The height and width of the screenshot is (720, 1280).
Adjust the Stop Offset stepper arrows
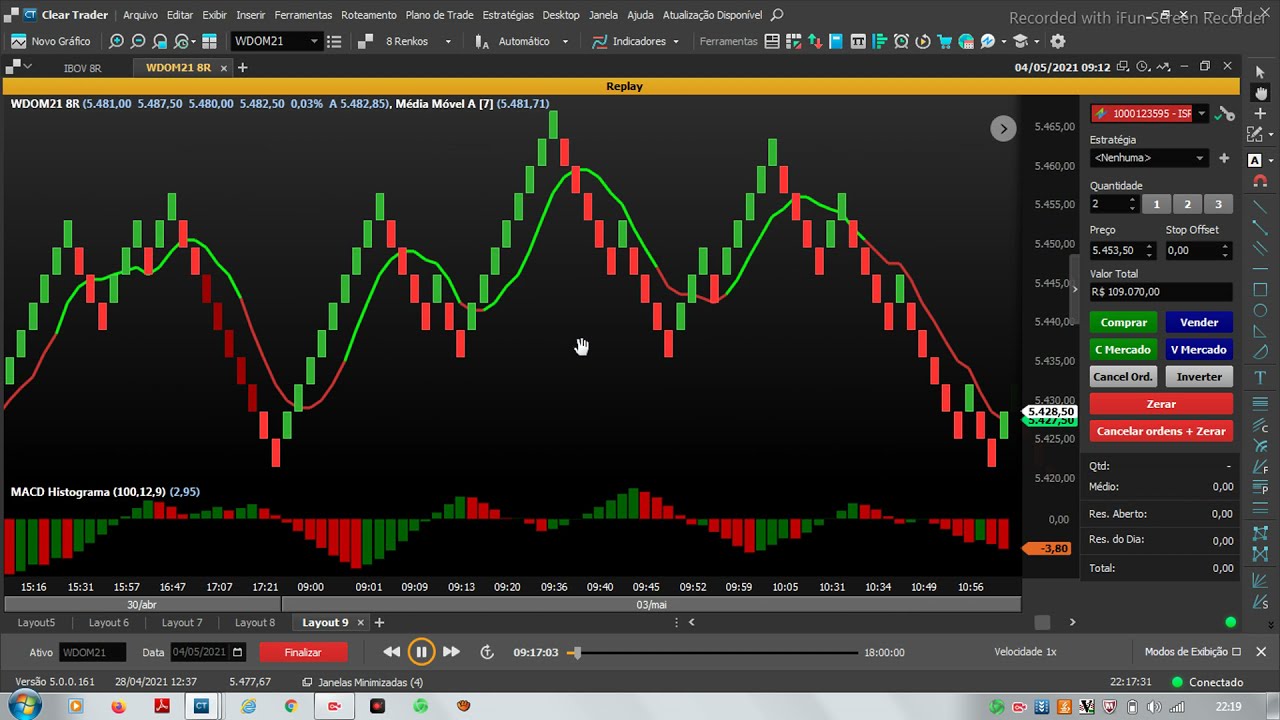pyautogui.click(x=1224, y=250)
